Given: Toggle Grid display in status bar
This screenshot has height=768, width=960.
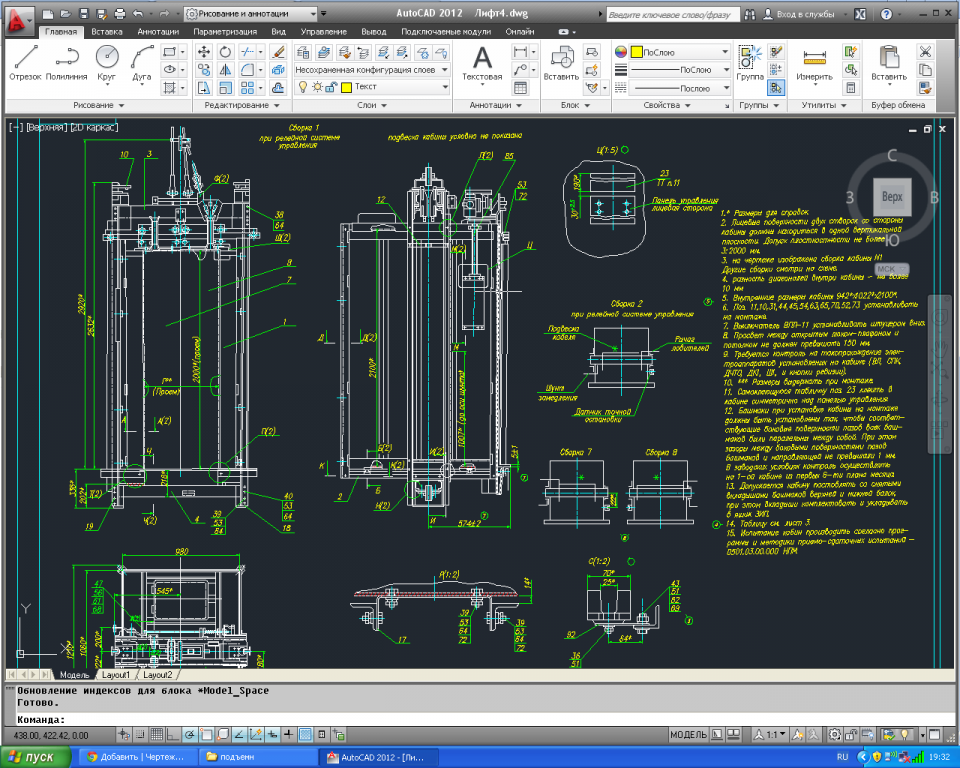Looking at the screenshot, I should pyautogui.click(x=157, y=734).
